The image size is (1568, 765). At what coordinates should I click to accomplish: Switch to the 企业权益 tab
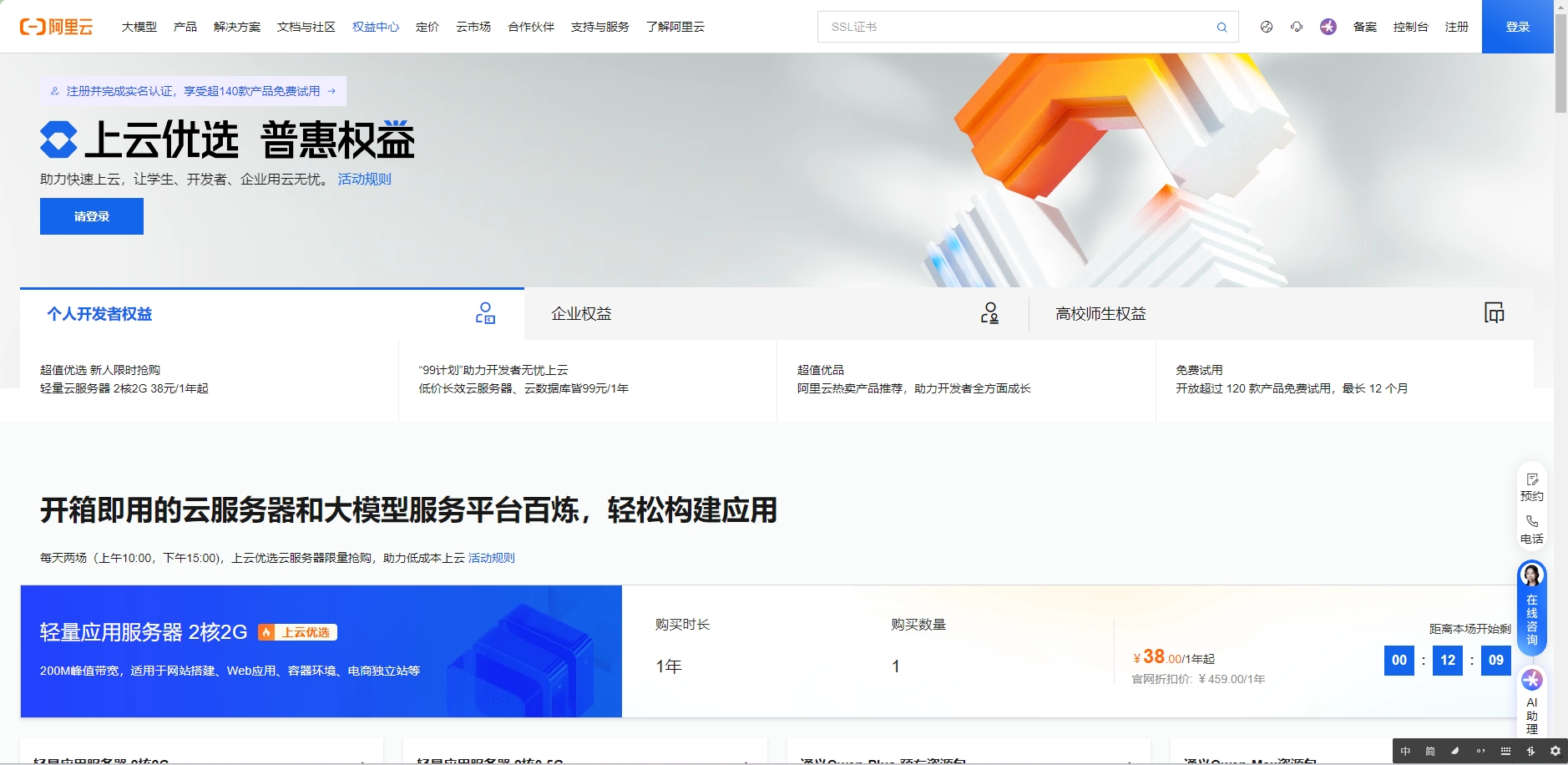click(776, 314)
